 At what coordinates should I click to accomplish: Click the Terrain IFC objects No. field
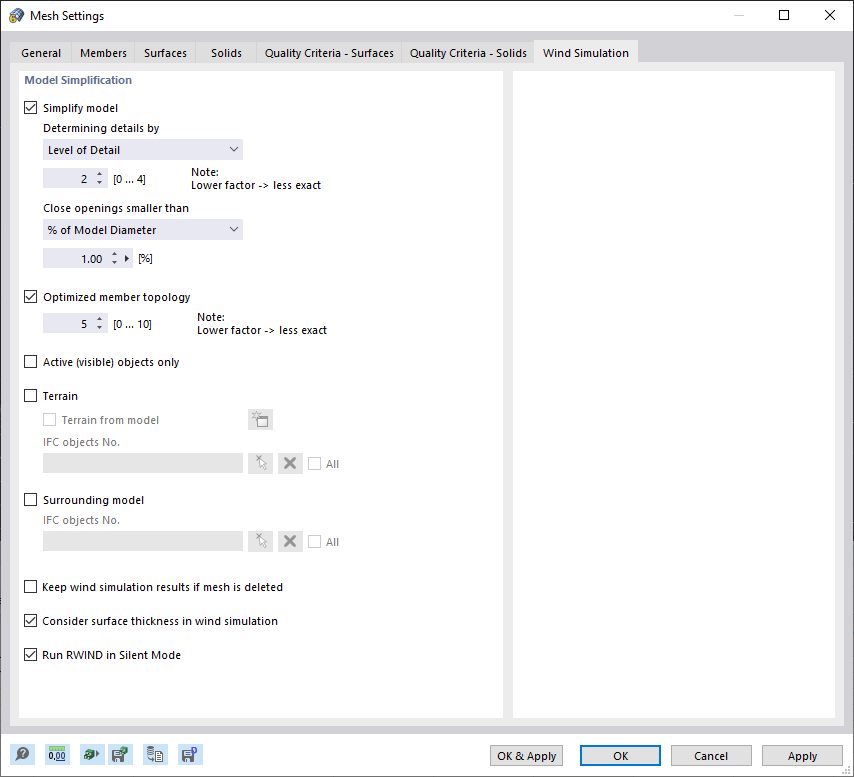pos(143,463)
